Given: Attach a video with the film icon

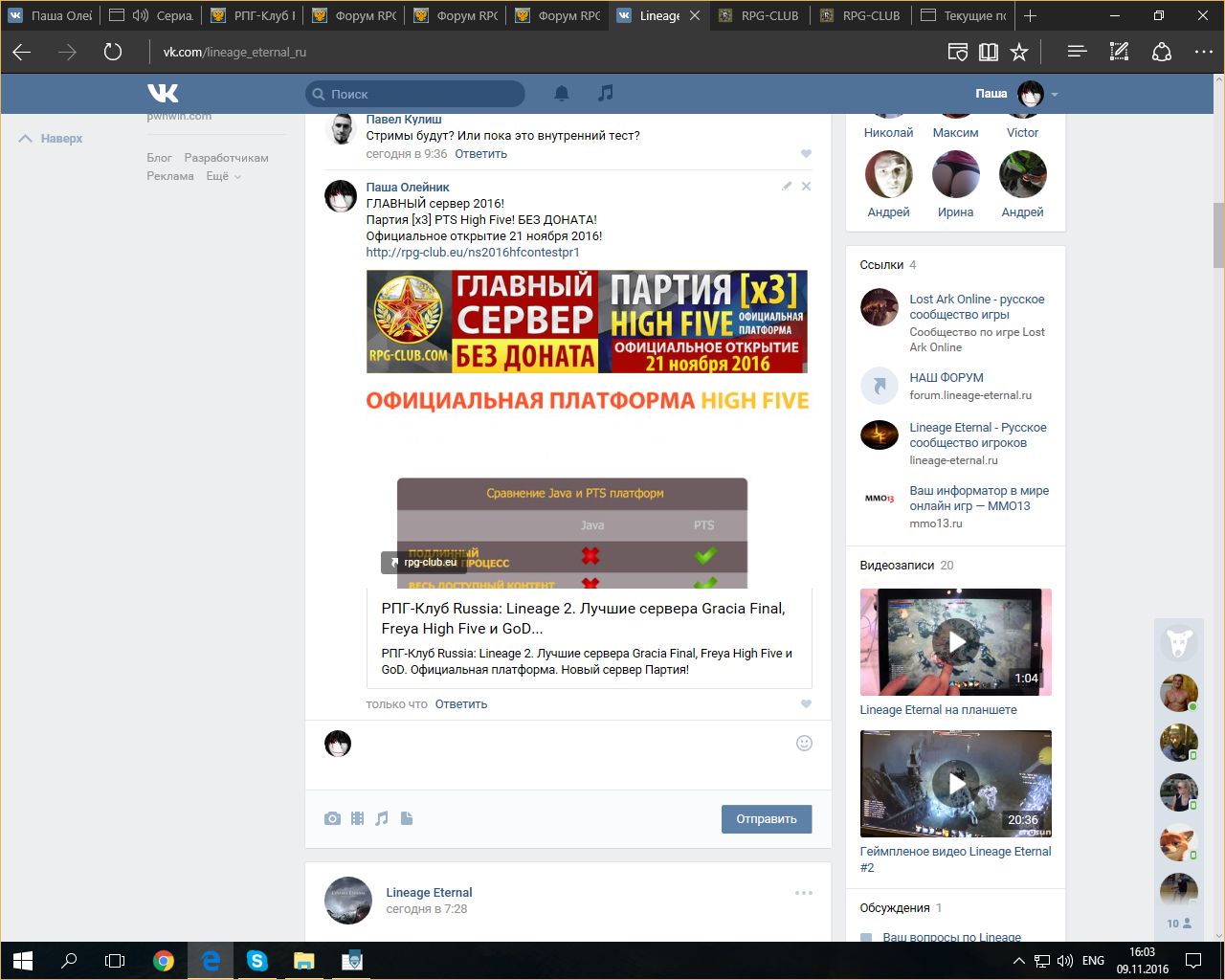Looking at the screenshot, I should (x=357, y=818).
